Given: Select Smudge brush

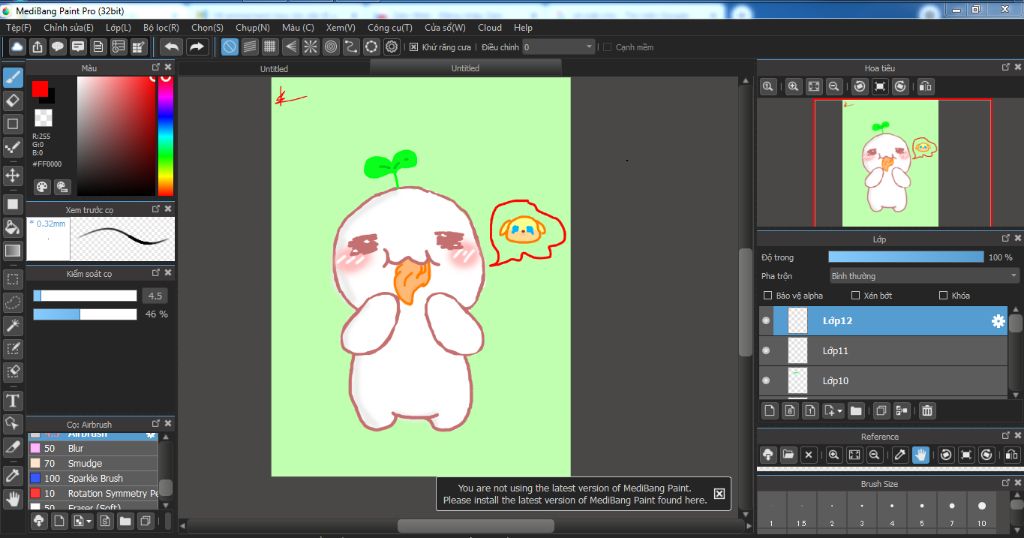Looking at the screenshot, I should [x=93, y=464].
